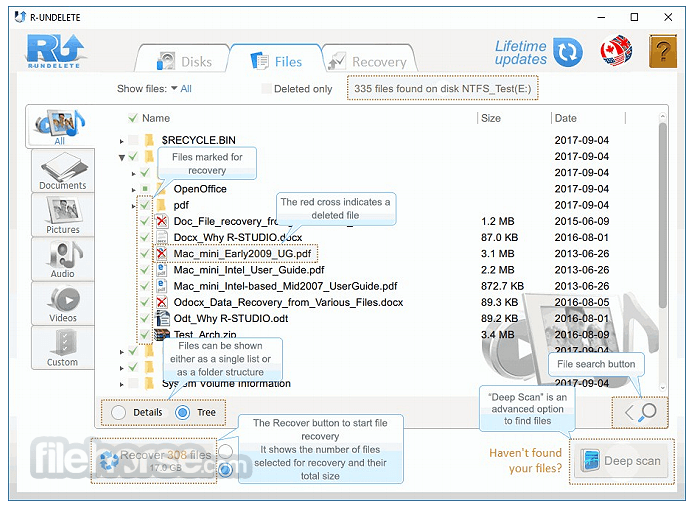Uncheck Mac_mini_Intel_User_Guide.pdf checkbox

pyautogui.click(x=145, y=270)
